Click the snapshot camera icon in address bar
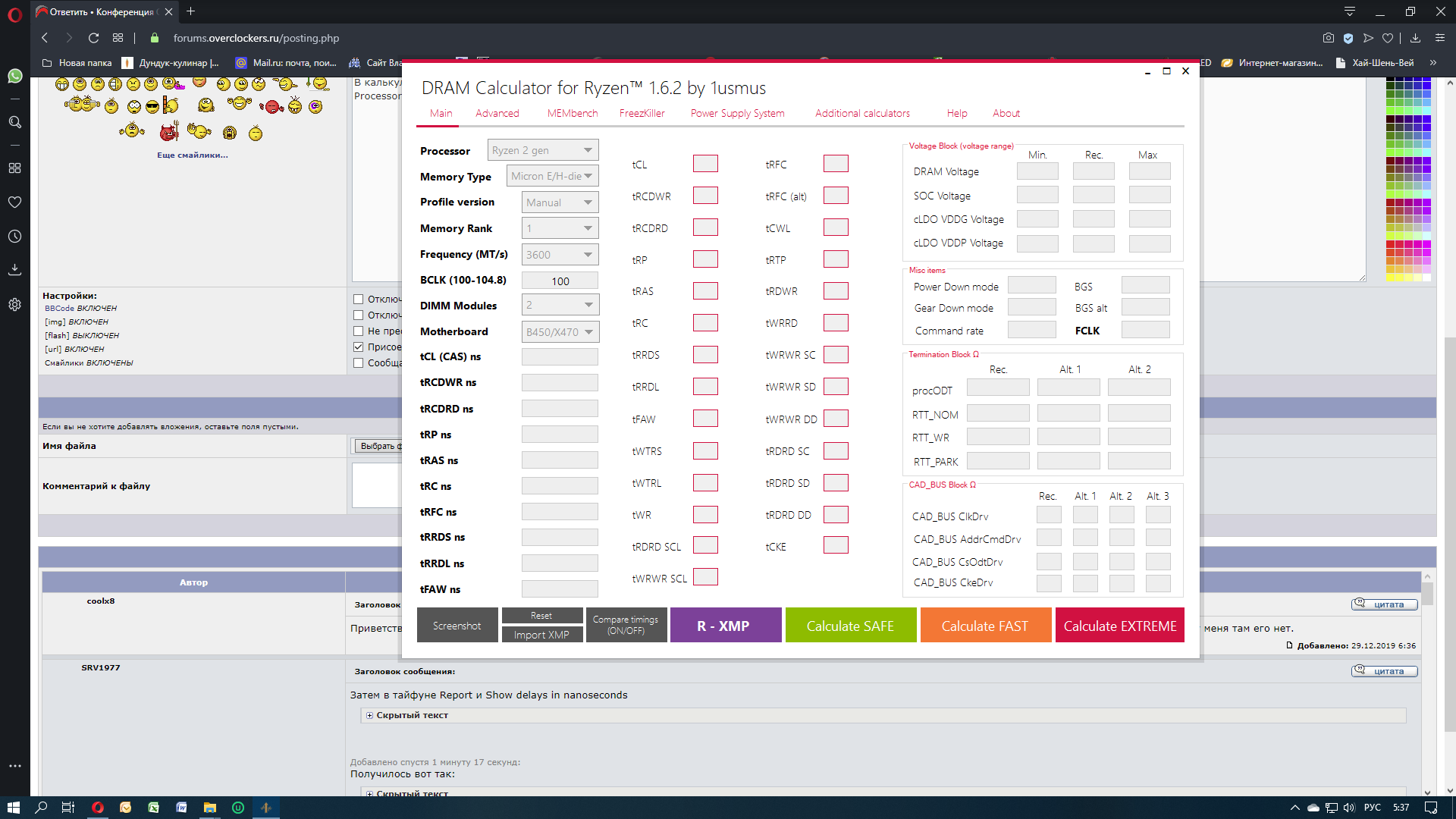This screenshot has height=819, width=1456. point(1329,38)
